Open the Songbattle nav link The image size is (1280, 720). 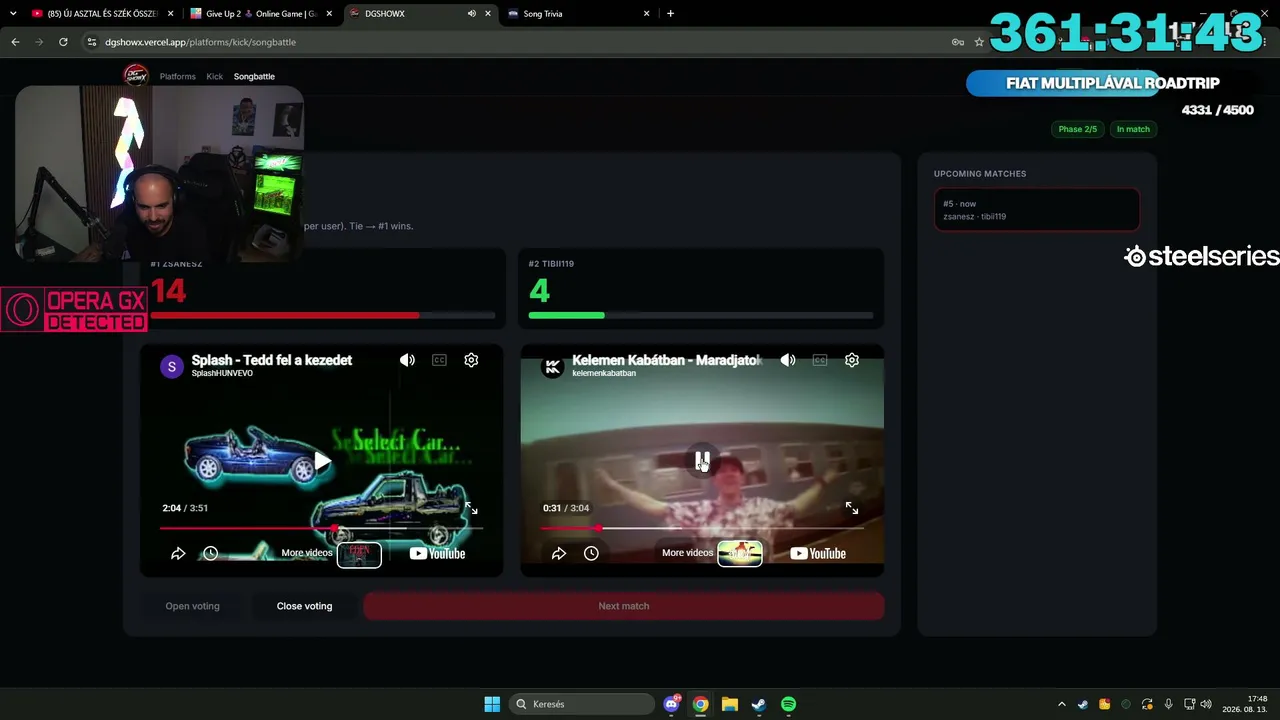[x=254, y=76]
